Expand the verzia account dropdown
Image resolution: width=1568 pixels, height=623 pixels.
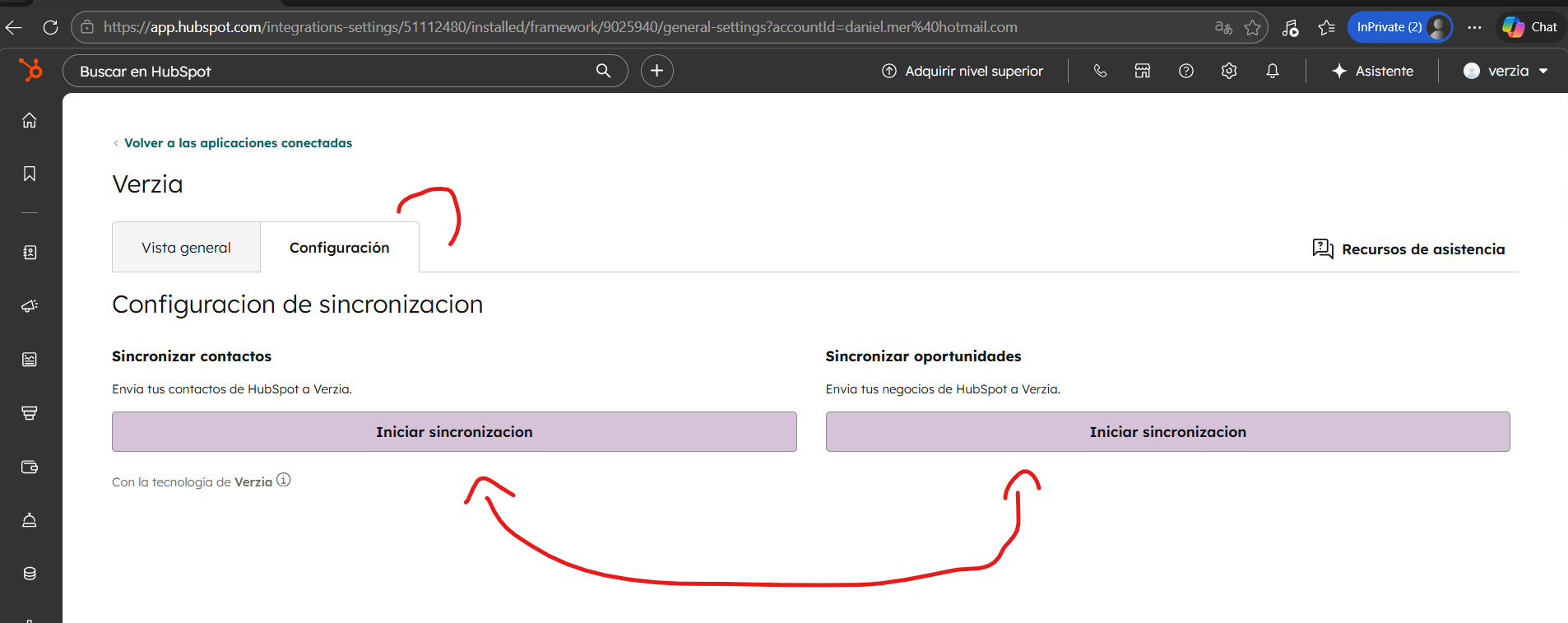[1505, 71]
